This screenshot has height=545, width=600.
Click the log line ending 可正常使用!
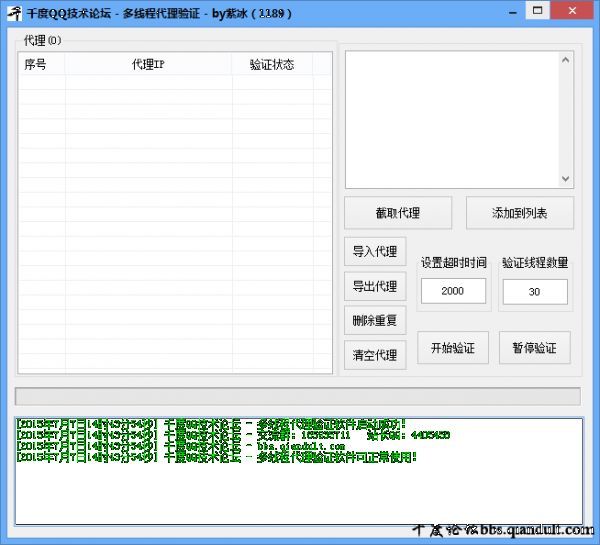click(x=216, y=457)
